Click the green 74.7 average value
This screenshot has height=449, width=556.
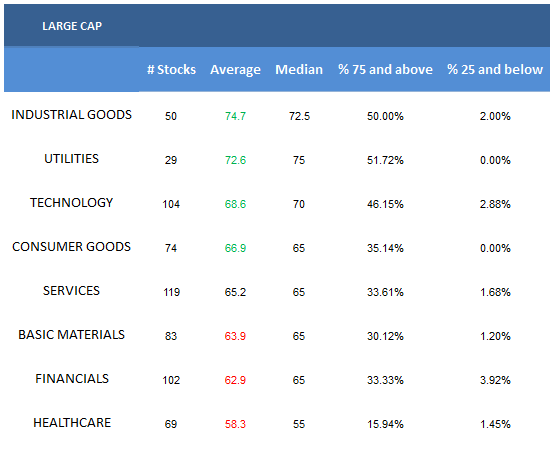point(235,116)
